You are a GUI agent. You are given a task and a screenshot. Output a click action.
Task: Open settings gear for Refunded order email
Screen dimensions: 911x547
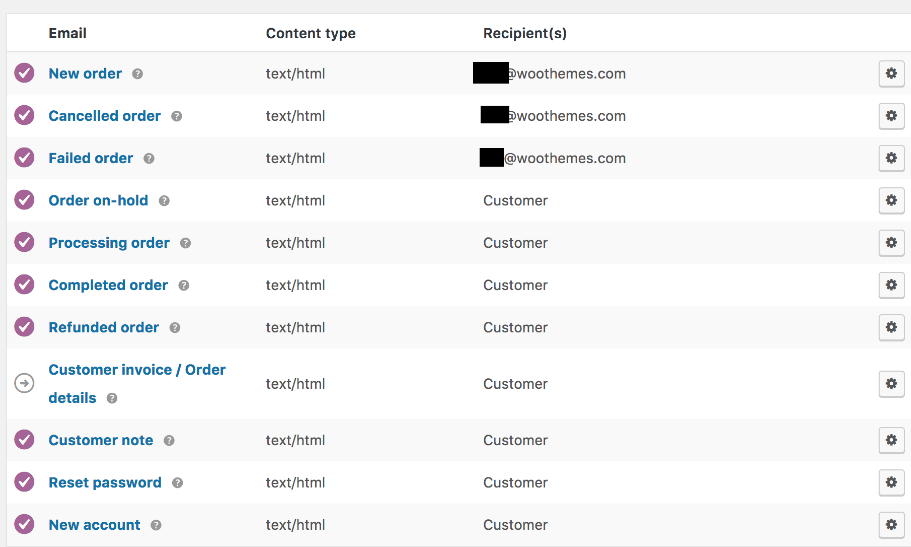tap(891, 327)
